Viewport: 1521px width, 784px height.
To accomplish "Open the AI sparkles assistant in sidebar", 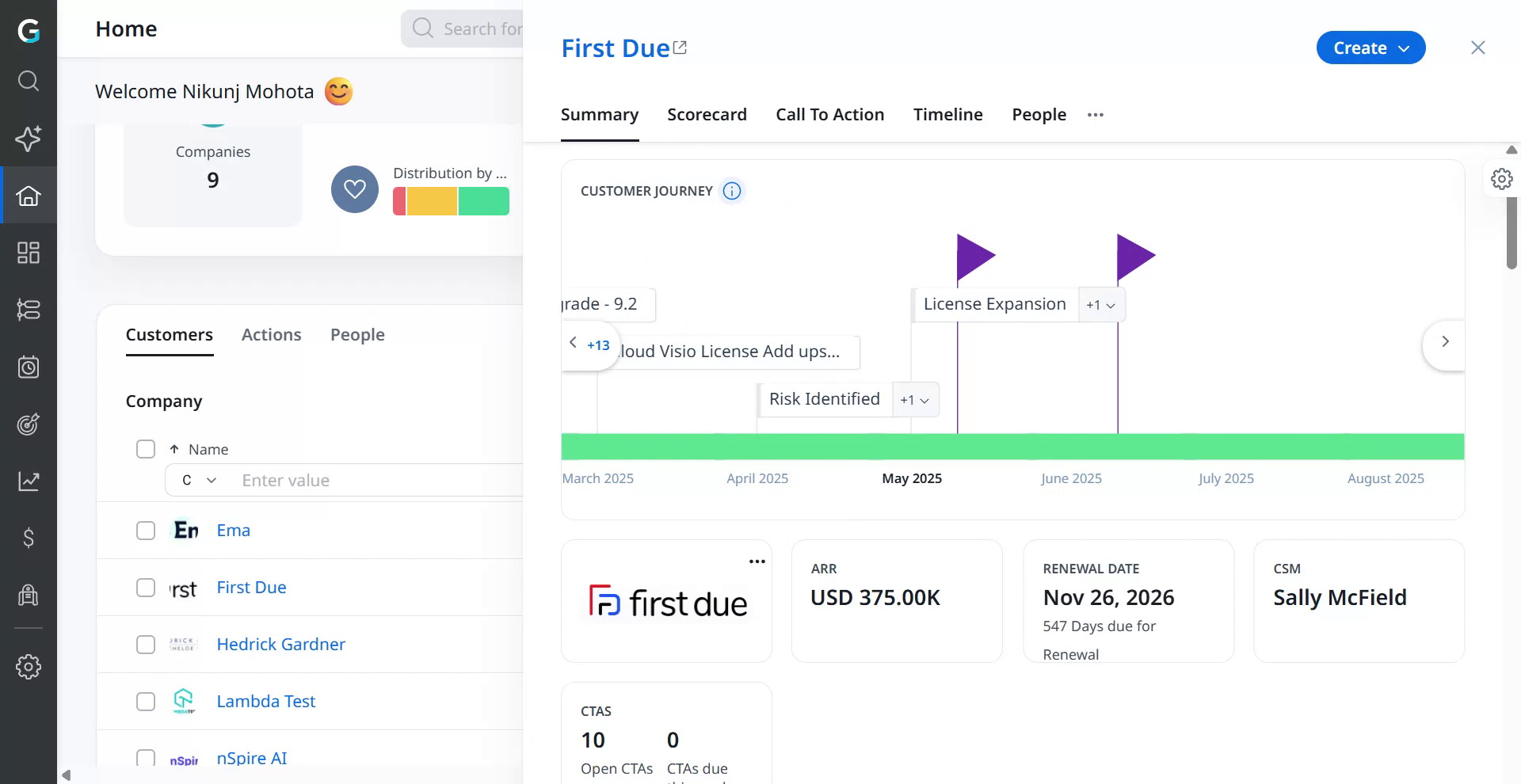I will click(x=29, y=139).
